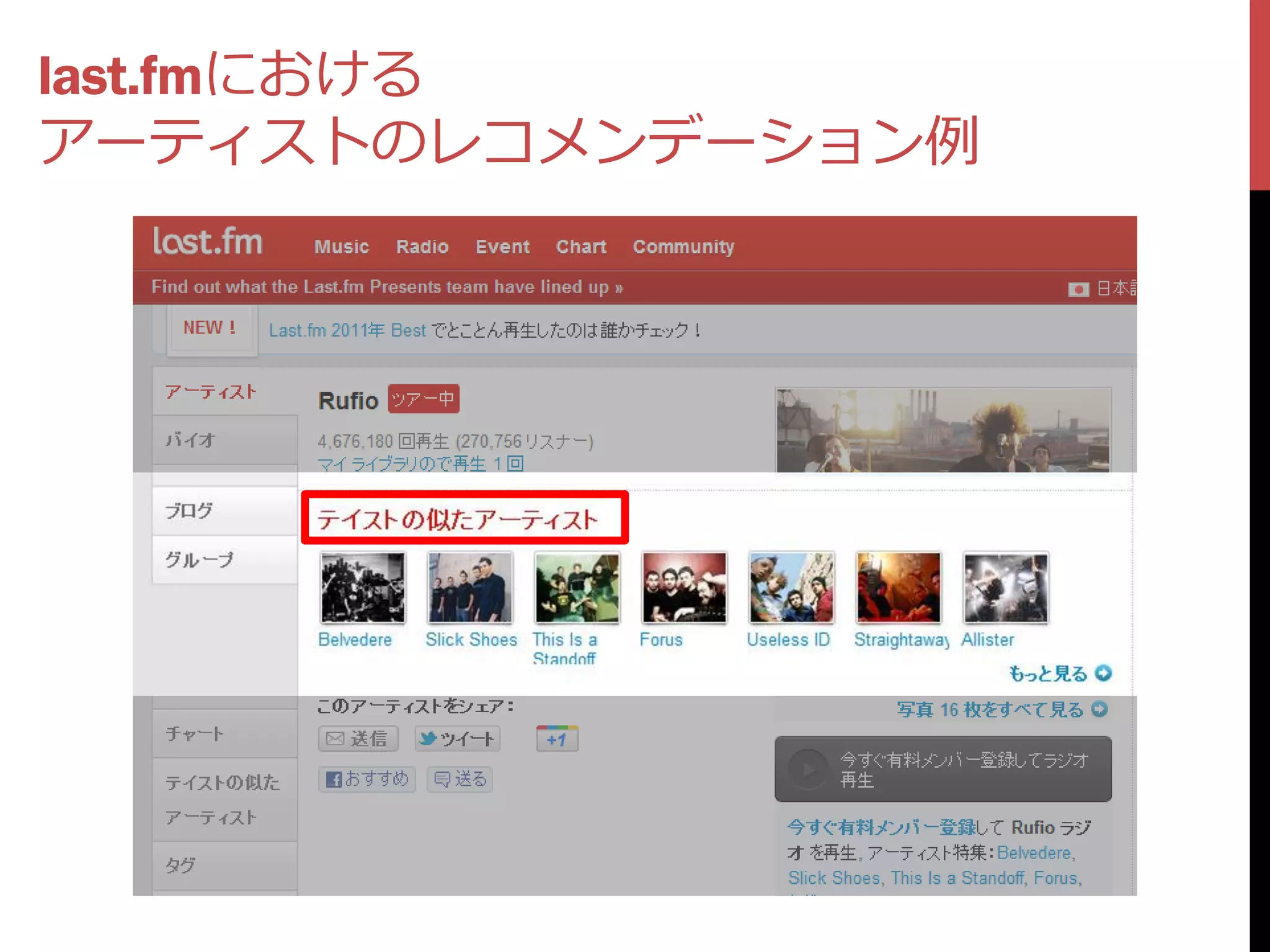Image resolution: width=1270 pixels, height=952 pixels.
Task: Click the Forus name link under thumbnail
Action: (661, 640)
